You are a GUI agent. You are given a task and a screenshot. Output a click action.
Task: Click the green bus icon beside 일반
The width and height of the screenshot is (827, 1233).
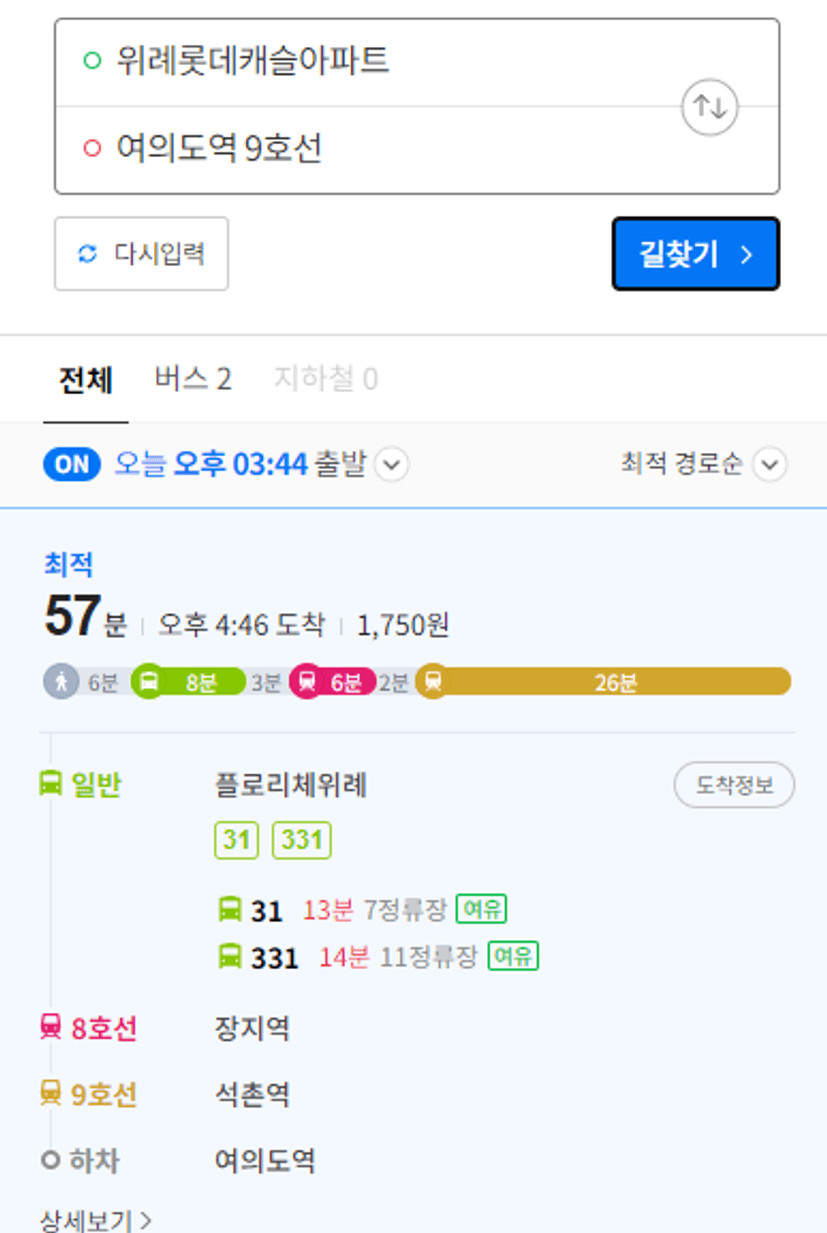50,784
